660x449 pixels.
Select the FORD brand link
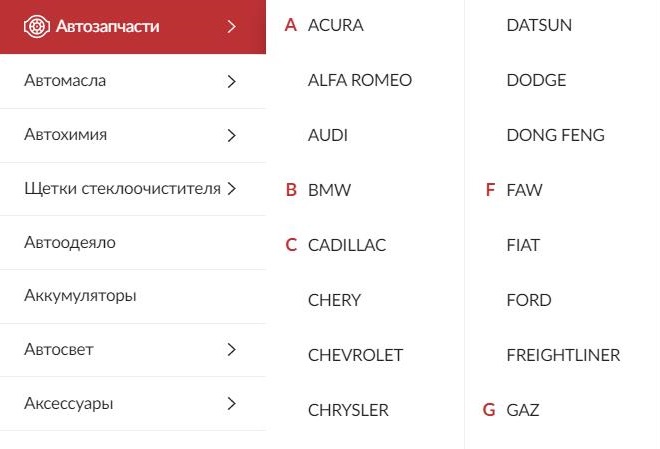tap(529, 300)
